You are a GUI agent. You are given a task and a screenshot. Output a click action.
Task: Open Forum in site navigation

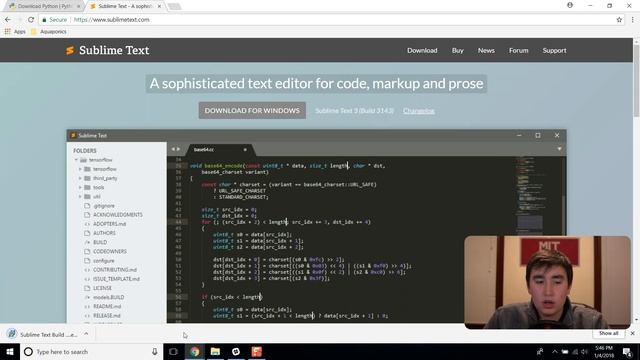pos(518,50)
